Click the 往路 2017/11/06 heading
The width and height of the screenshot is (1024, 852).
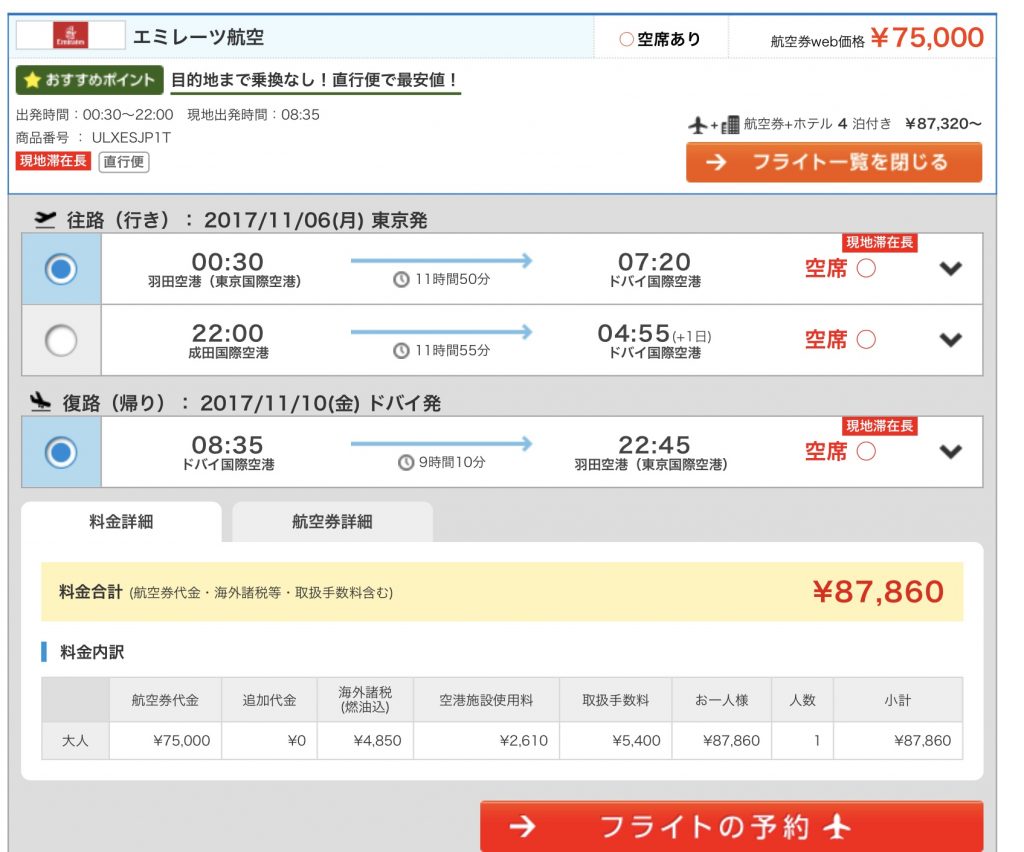point(248,220)
